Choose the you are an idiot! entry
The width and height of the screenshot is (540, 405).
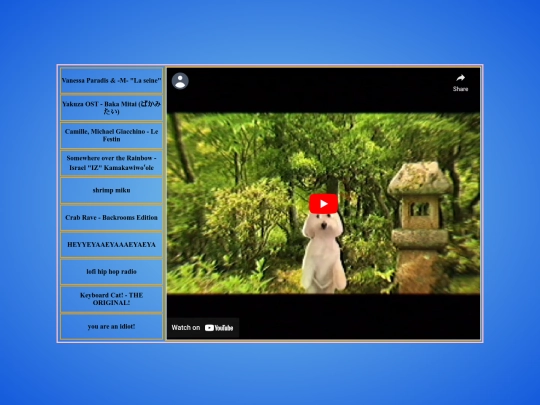pos(112,326)
